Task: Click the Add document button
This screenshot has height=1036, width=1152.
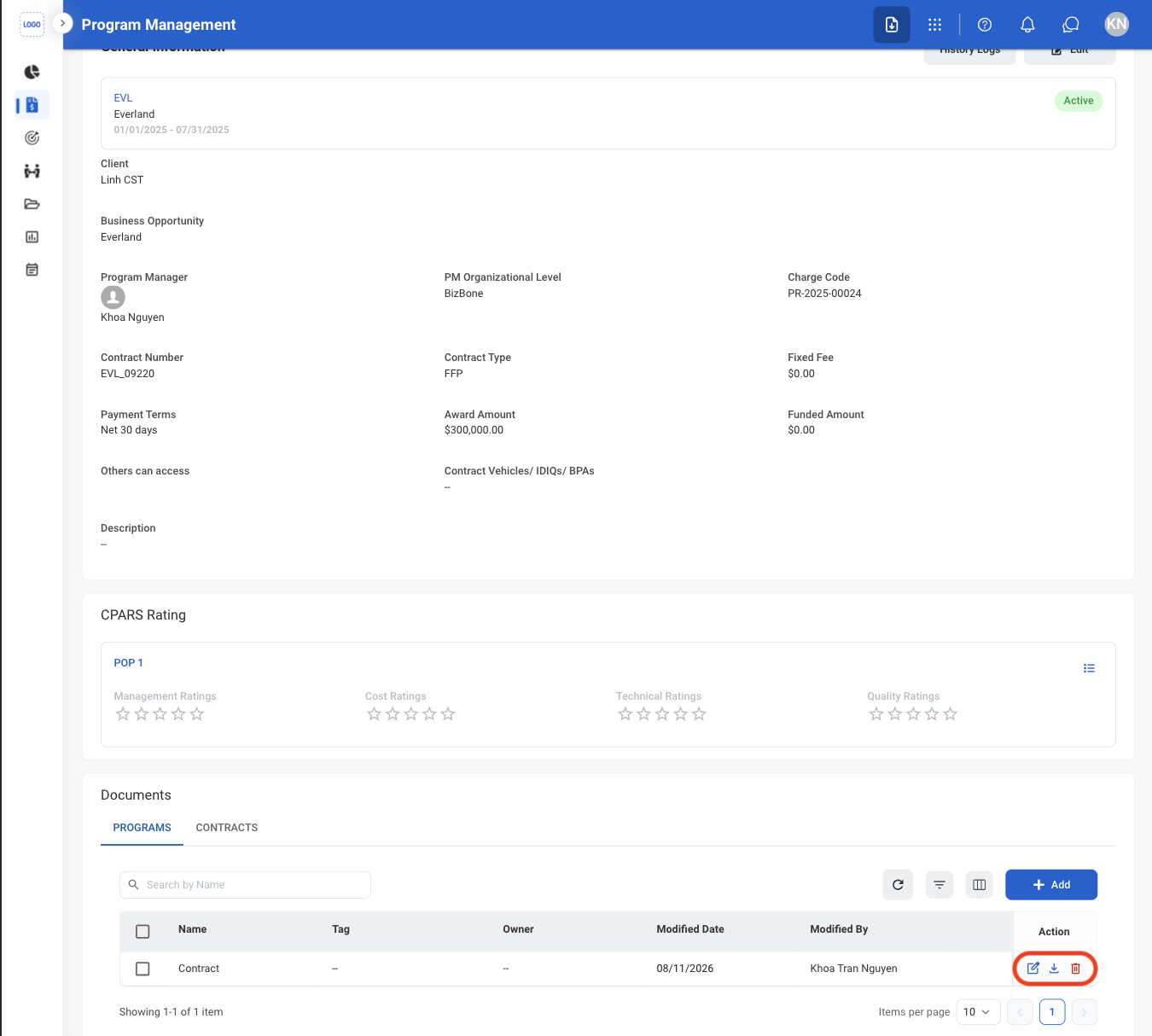Action: coord(1051,885)
